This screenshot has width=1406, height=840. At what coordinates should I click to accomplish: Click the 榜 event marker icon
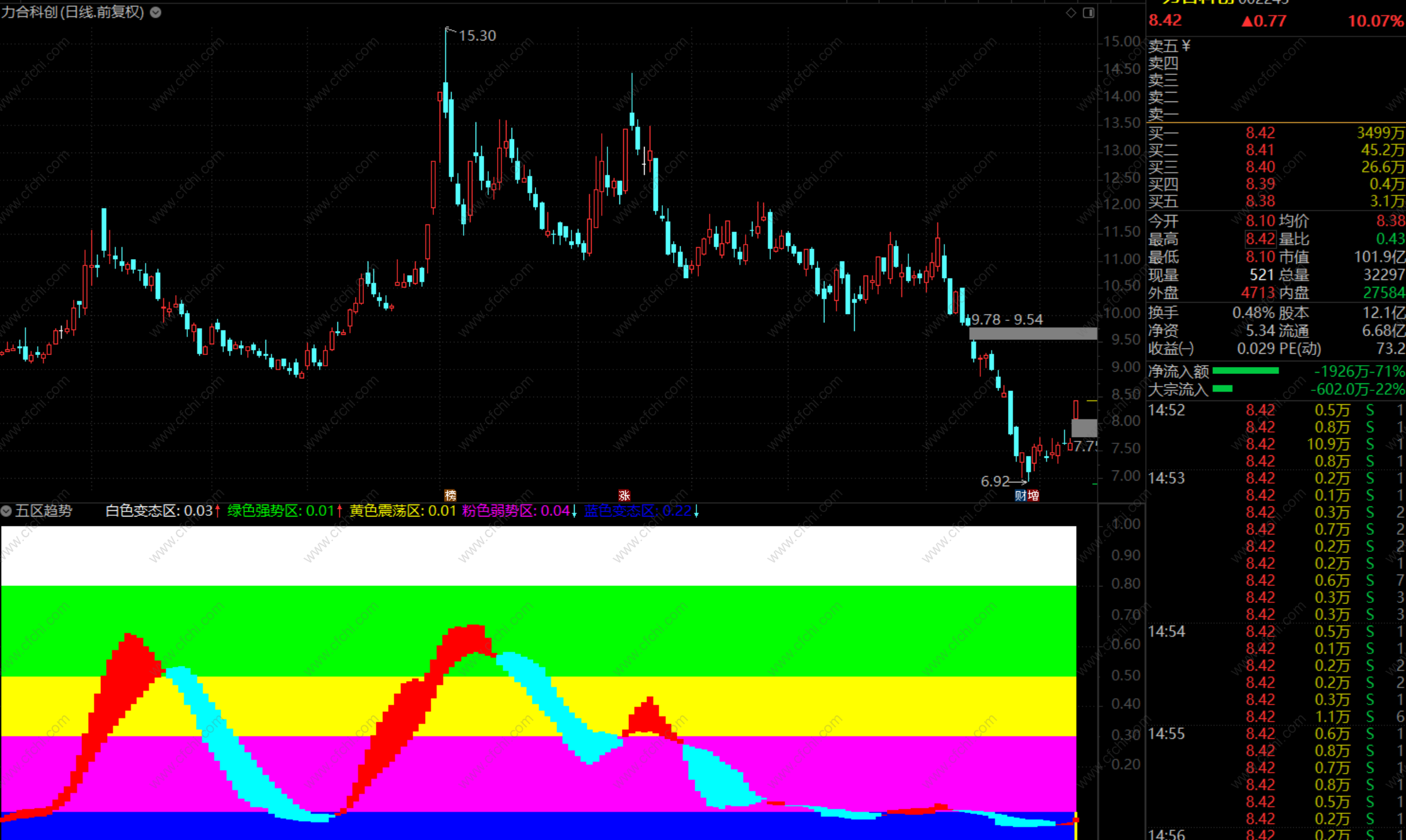coord(450,496)
